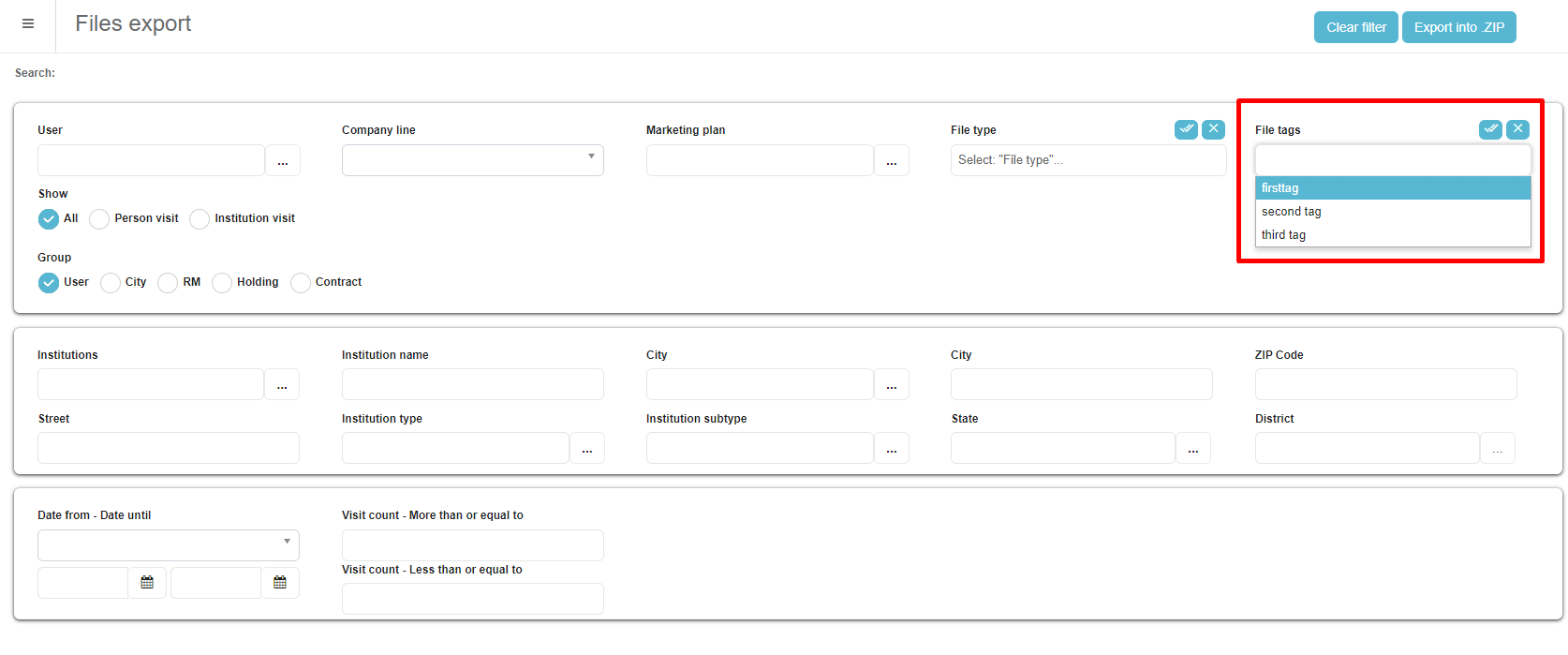
Task: Choose 'second tag' from File tags list
Action: click(x=1392, y=212)
